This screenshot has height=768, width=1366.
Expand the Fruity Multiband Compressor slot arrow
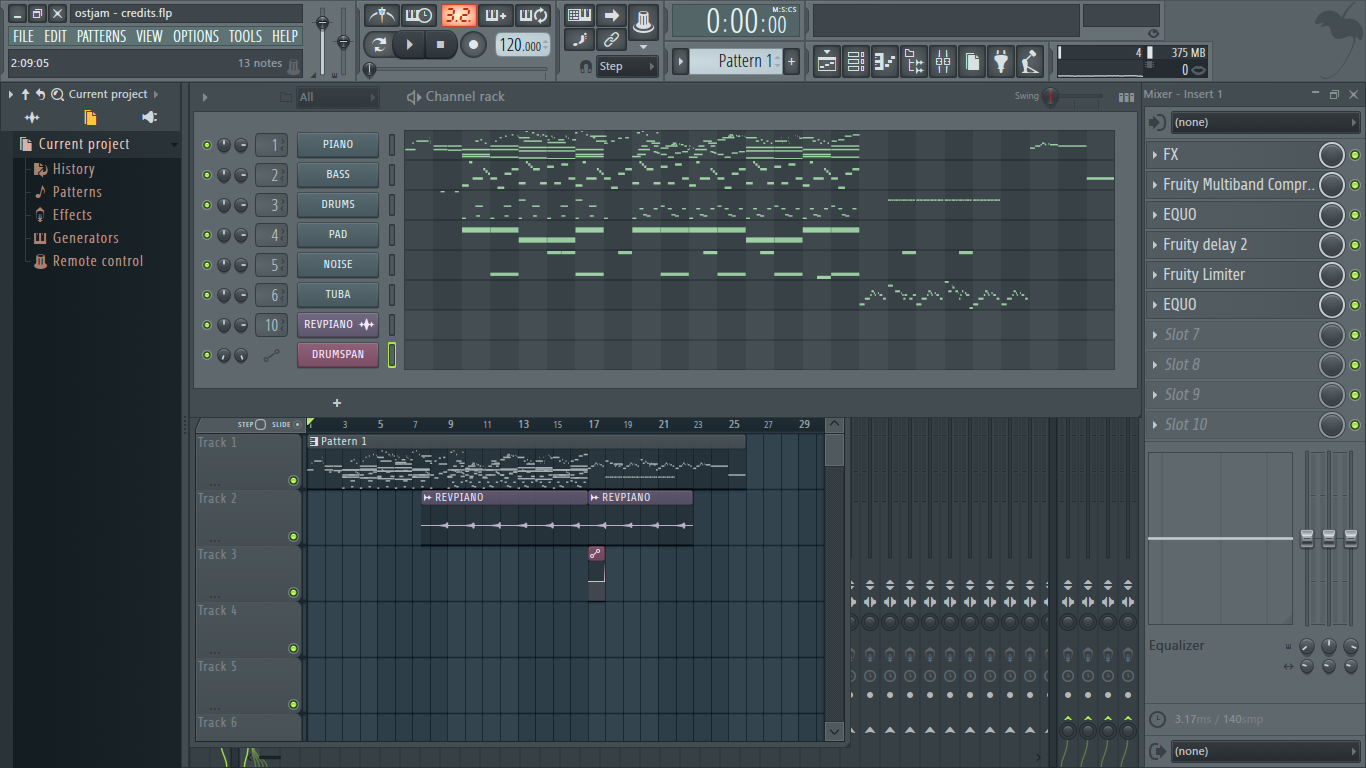point(1155,185)
